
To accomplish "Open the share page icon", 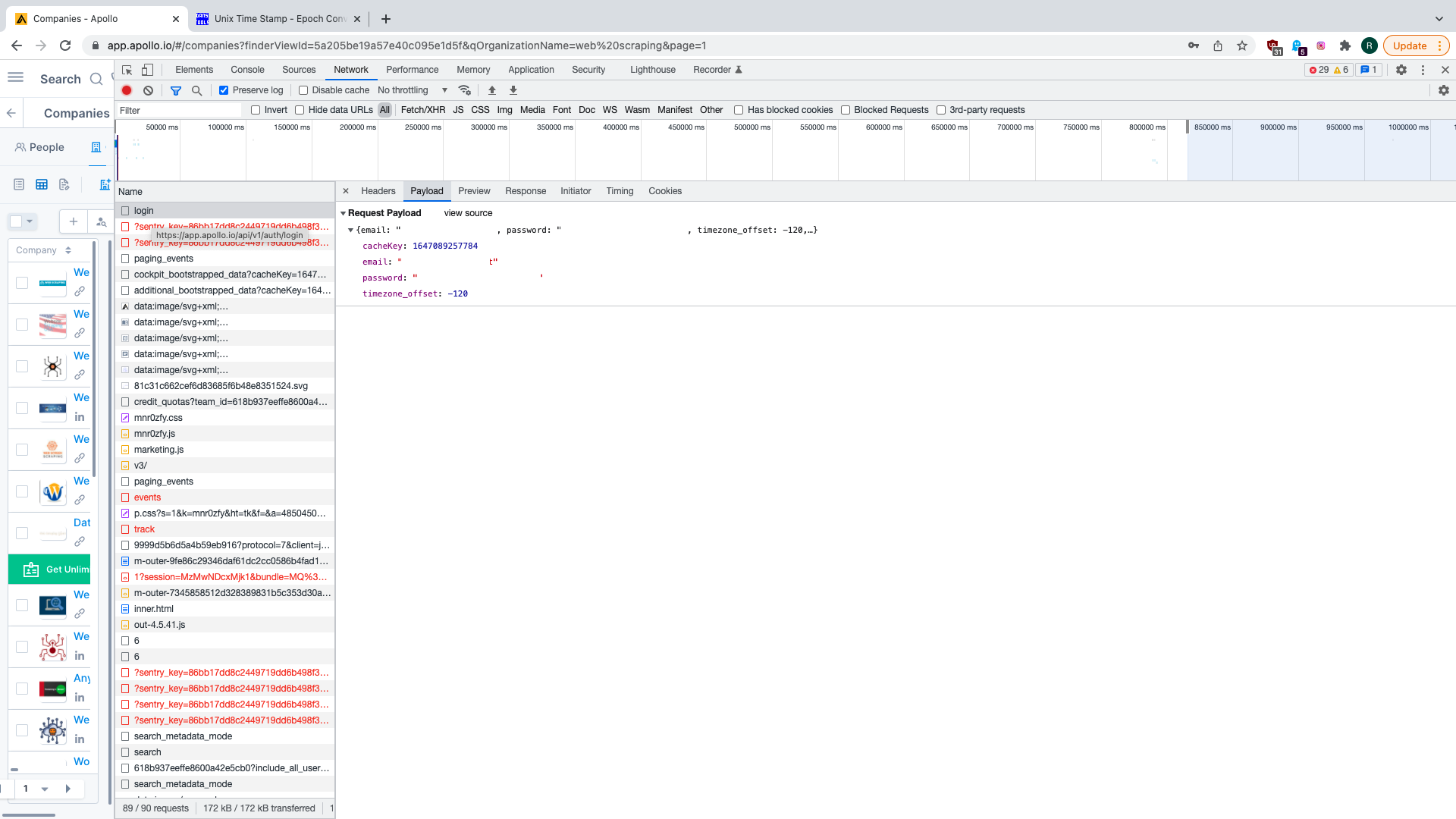I will [x=1218, y=45].
